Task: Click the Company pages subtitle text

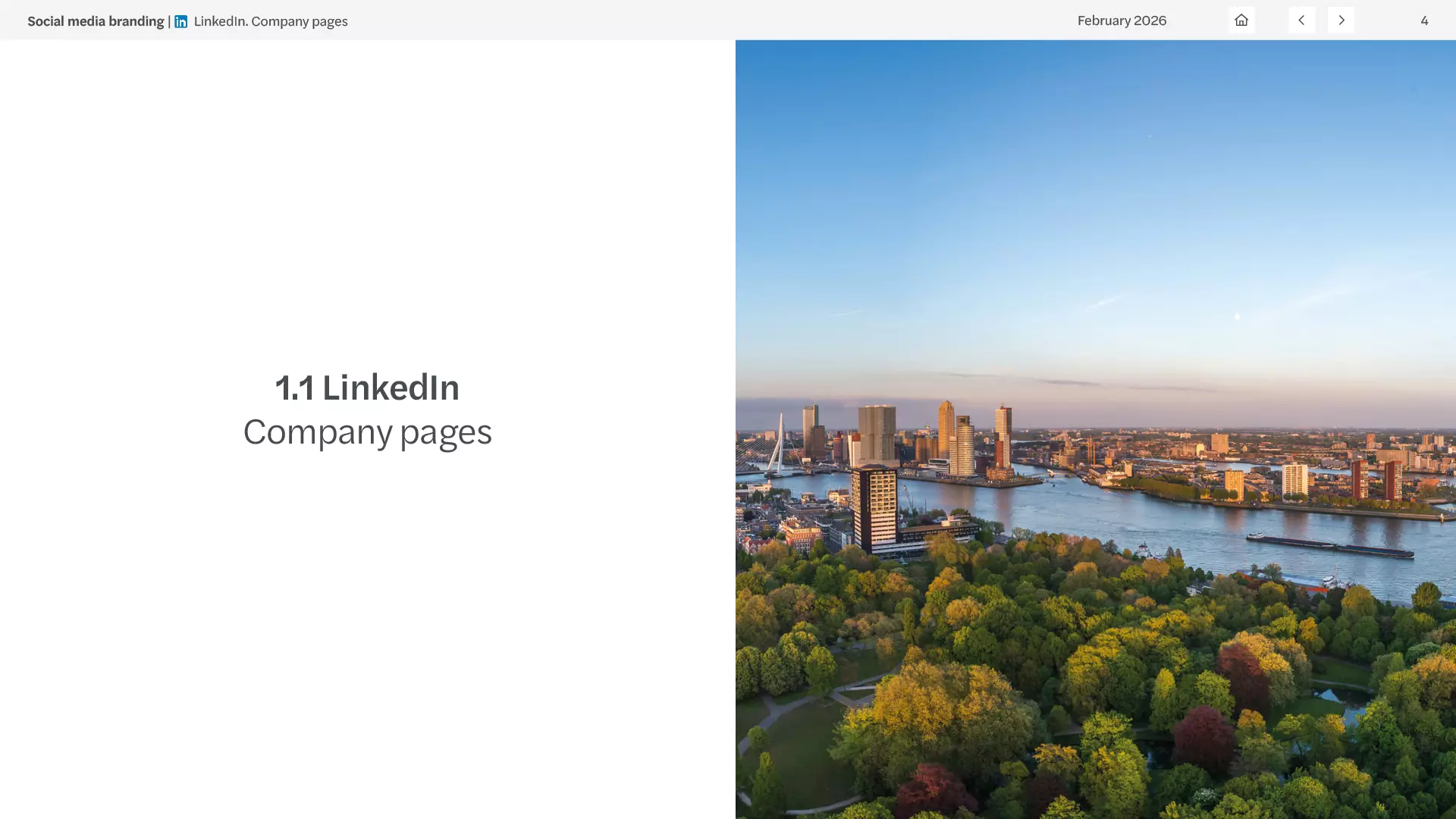Action: click(367, 432)
